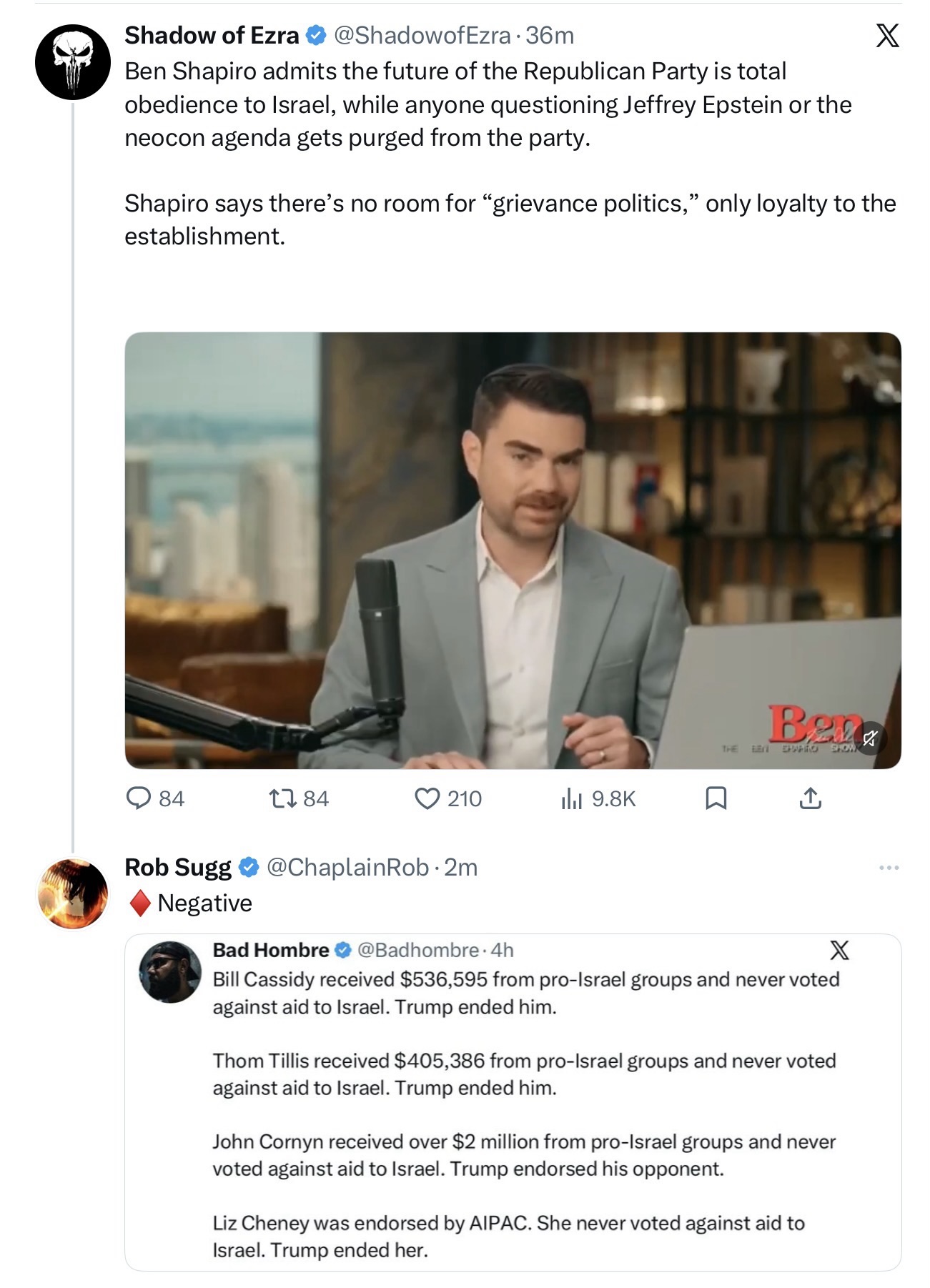Viewport: 930px width, 1288px height.
Task: Open the @ChaplainRob handle link
Action: click(x=347, y=867)
